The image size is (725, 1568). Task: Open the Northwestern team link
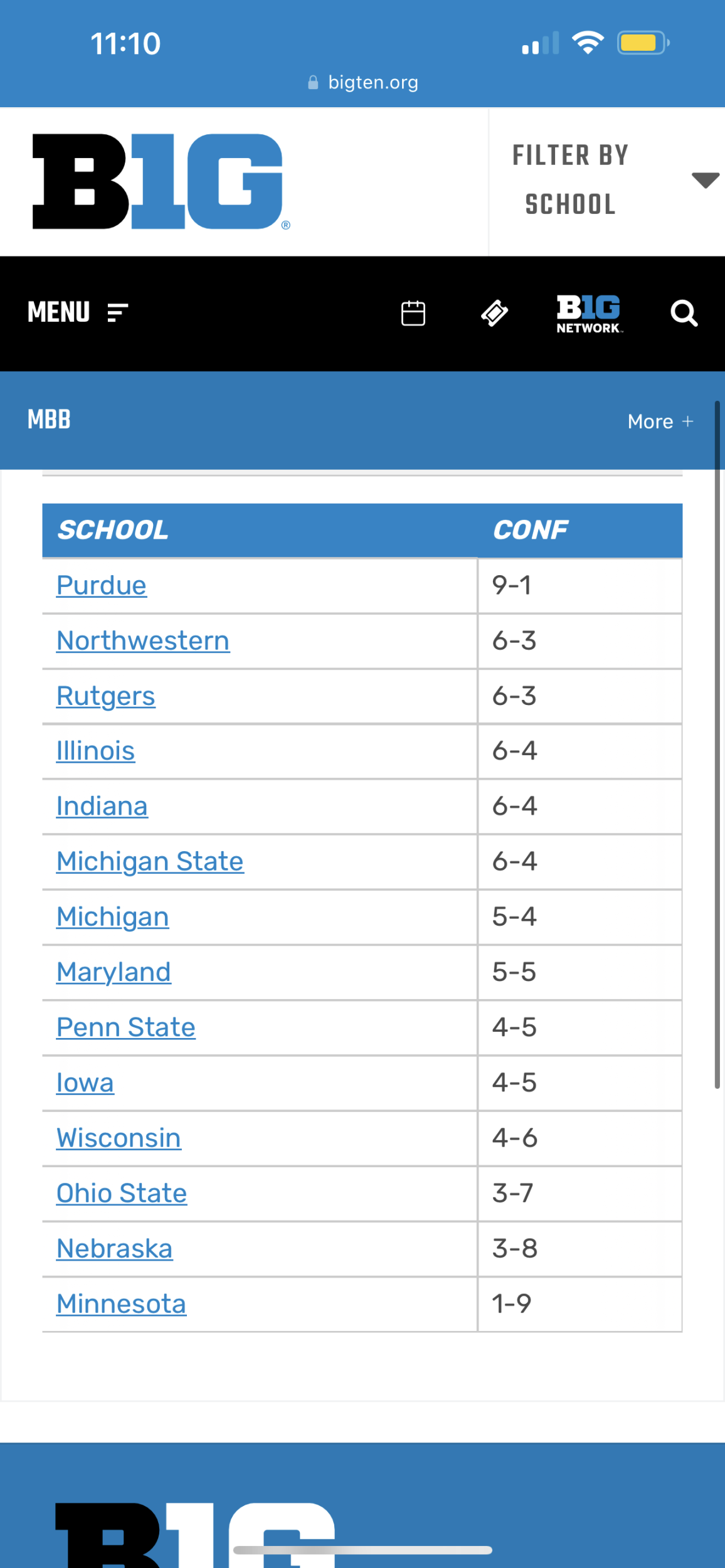pos(143,640)
